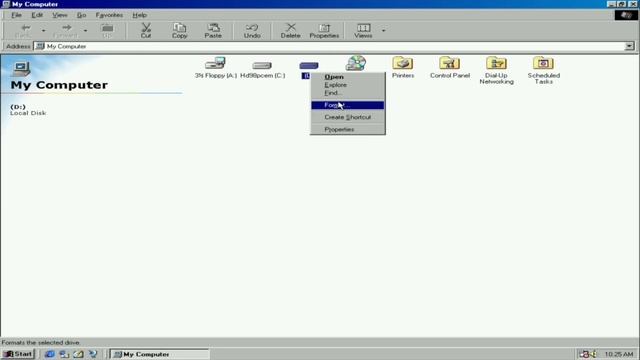
Task: Open the Views dropdown arrow
Action: (x=383, y=30)
